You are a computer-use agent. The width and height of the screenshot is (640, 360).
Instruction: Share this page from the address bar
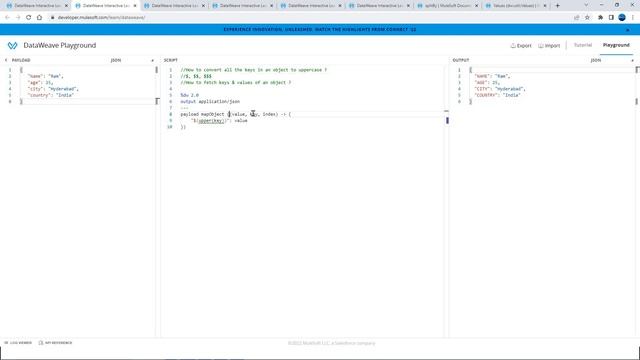[576, 18]
